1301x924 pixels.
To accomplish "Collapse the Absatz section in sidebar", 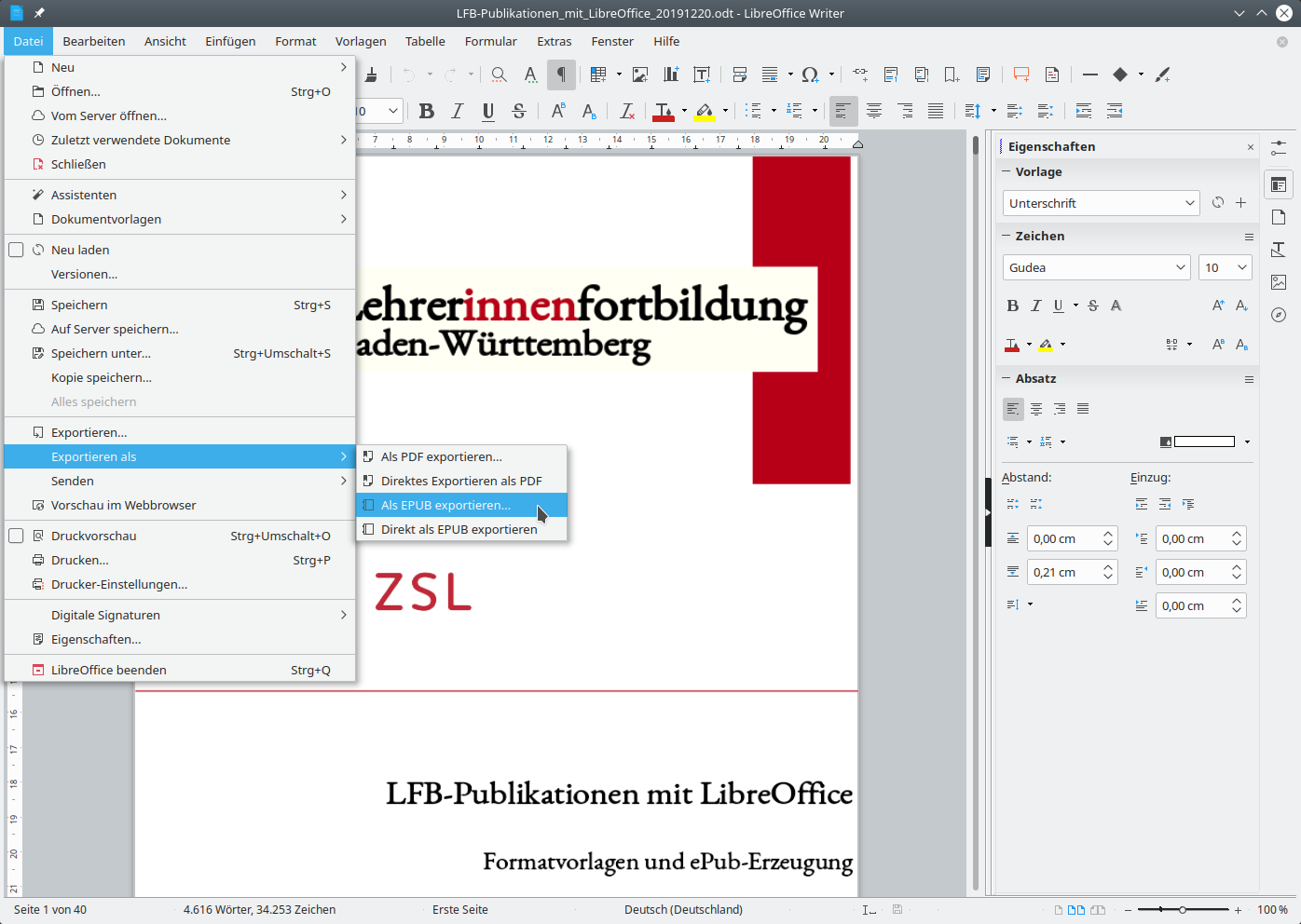I will pyautogui.click(x=1007, y=378).
